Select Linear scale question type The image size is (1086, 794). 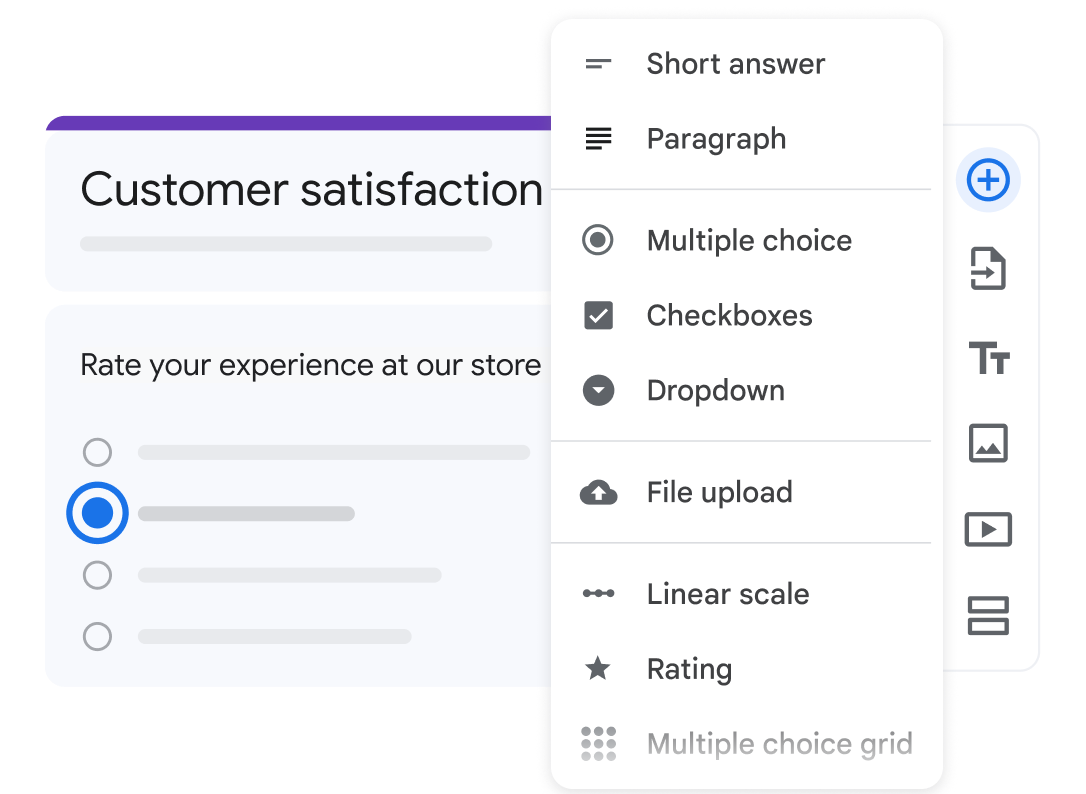pyautogui.click(x=727, y=594)
